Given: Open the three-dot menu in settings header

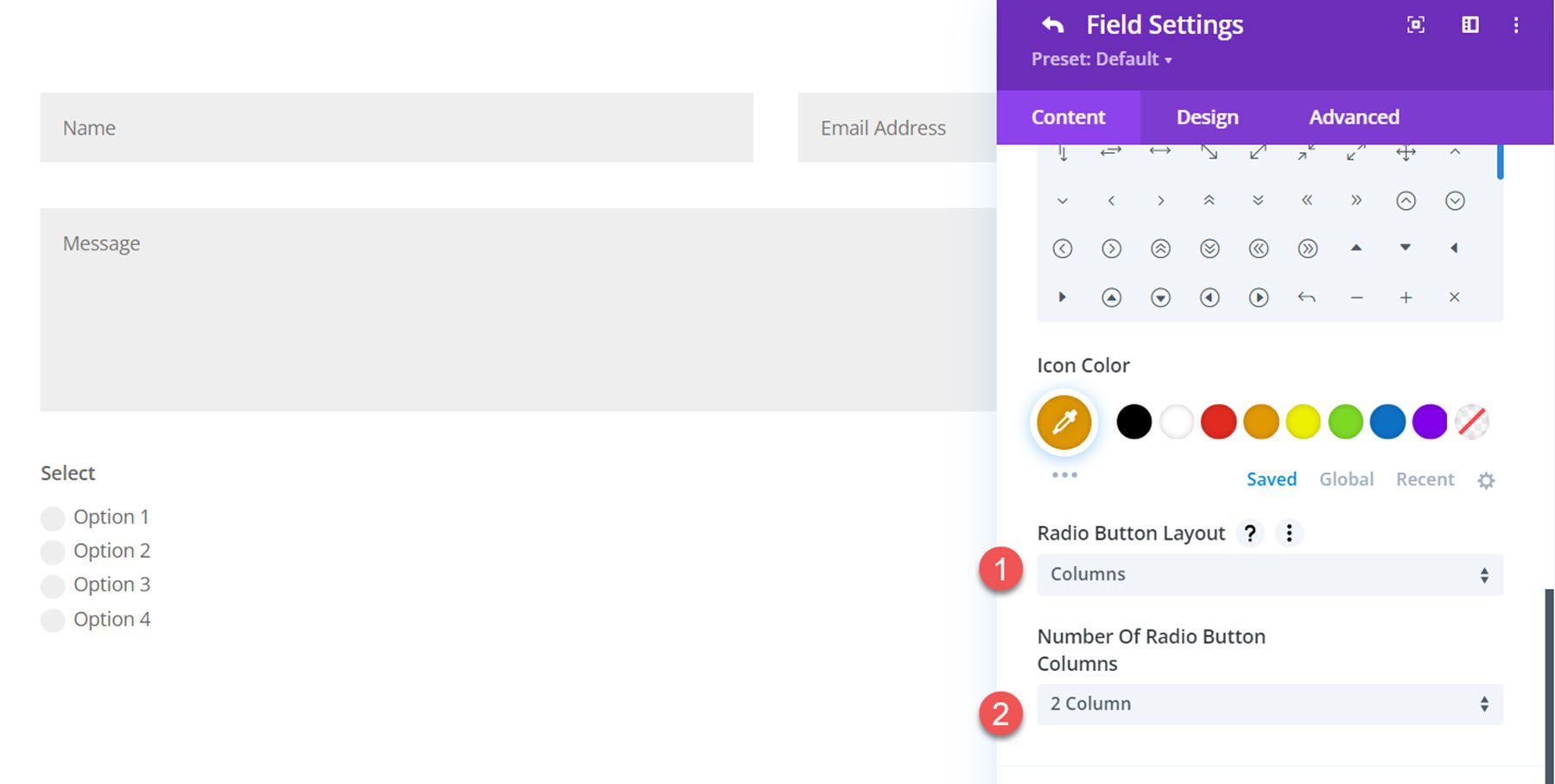Looking at the screenshot, I should 1516,25.
